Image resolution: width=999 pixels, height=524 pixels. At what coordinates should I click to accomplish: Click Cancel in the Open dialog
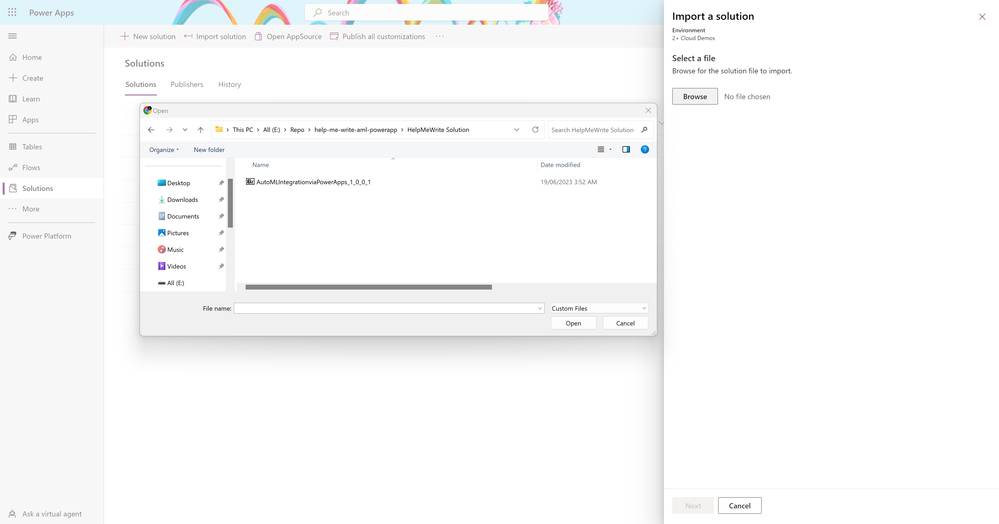pos(625,323)
